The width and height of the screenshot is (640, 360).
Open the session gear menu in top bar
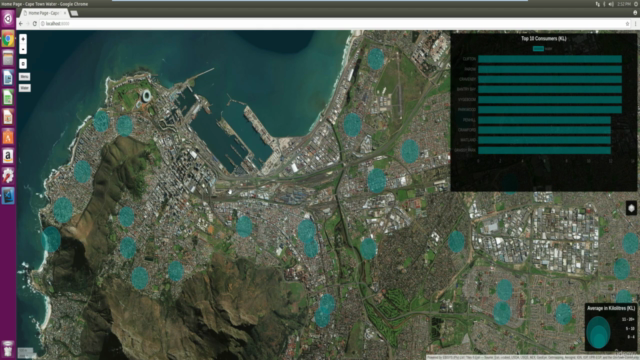point(636,4)
